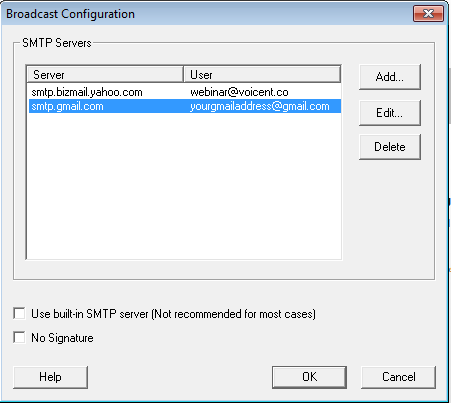Screen dimensions: 451x403
Task: Click the SMTP Servers group label
Action: coord(57,43)
